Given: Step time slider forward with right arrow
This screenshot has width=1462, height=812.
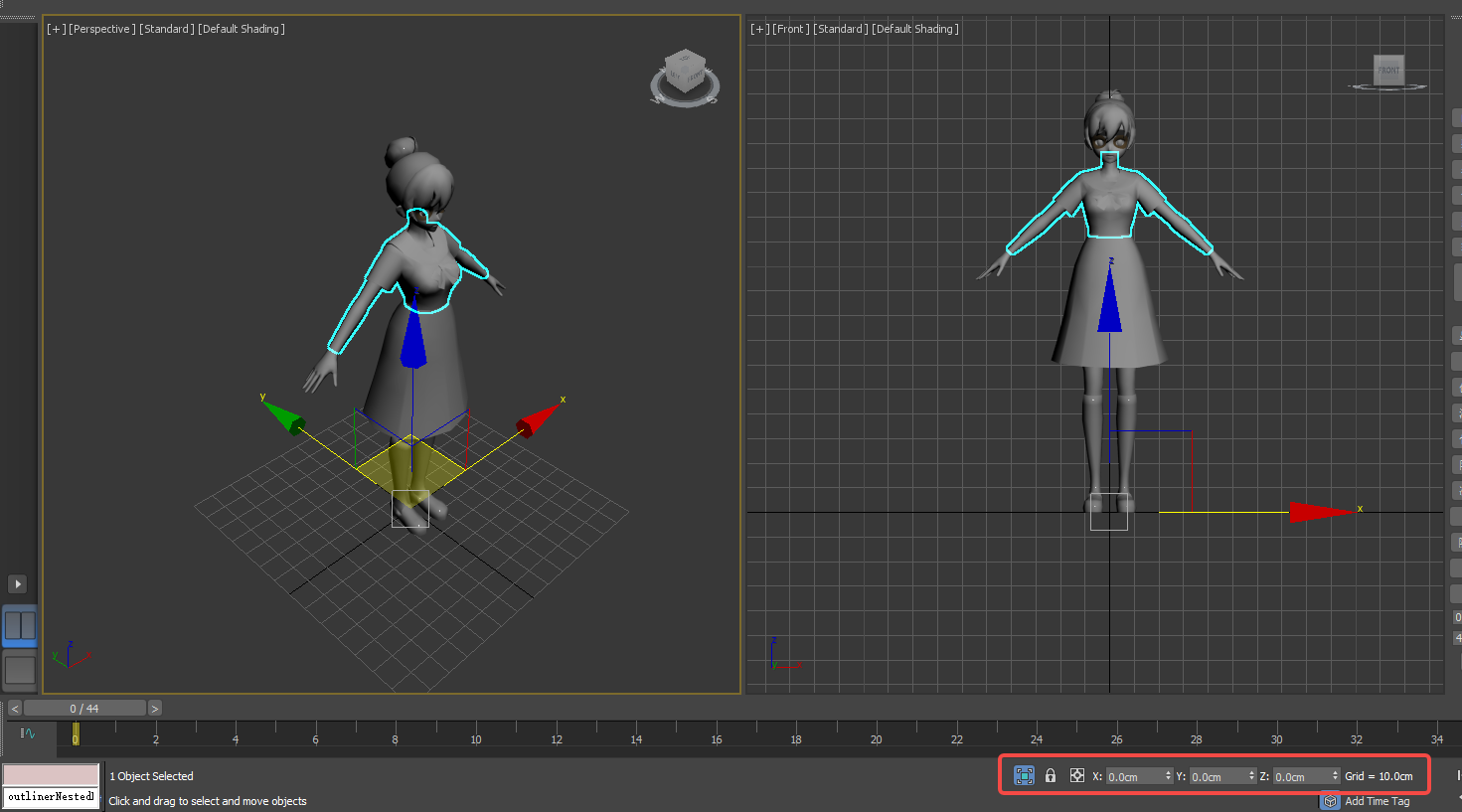Looking at the screenshot, I should point(155,709).
